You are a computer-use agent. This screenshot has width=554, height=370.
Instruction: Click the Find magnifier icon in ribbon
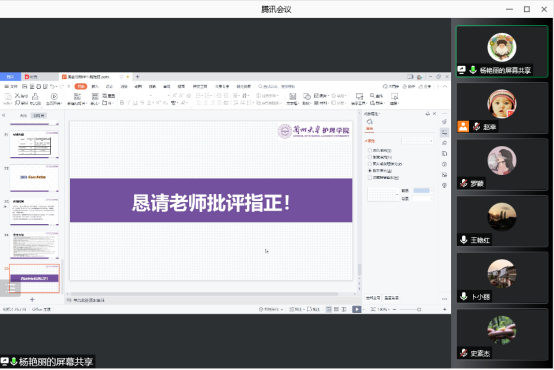pyautogui.click(x=372, y=95)
